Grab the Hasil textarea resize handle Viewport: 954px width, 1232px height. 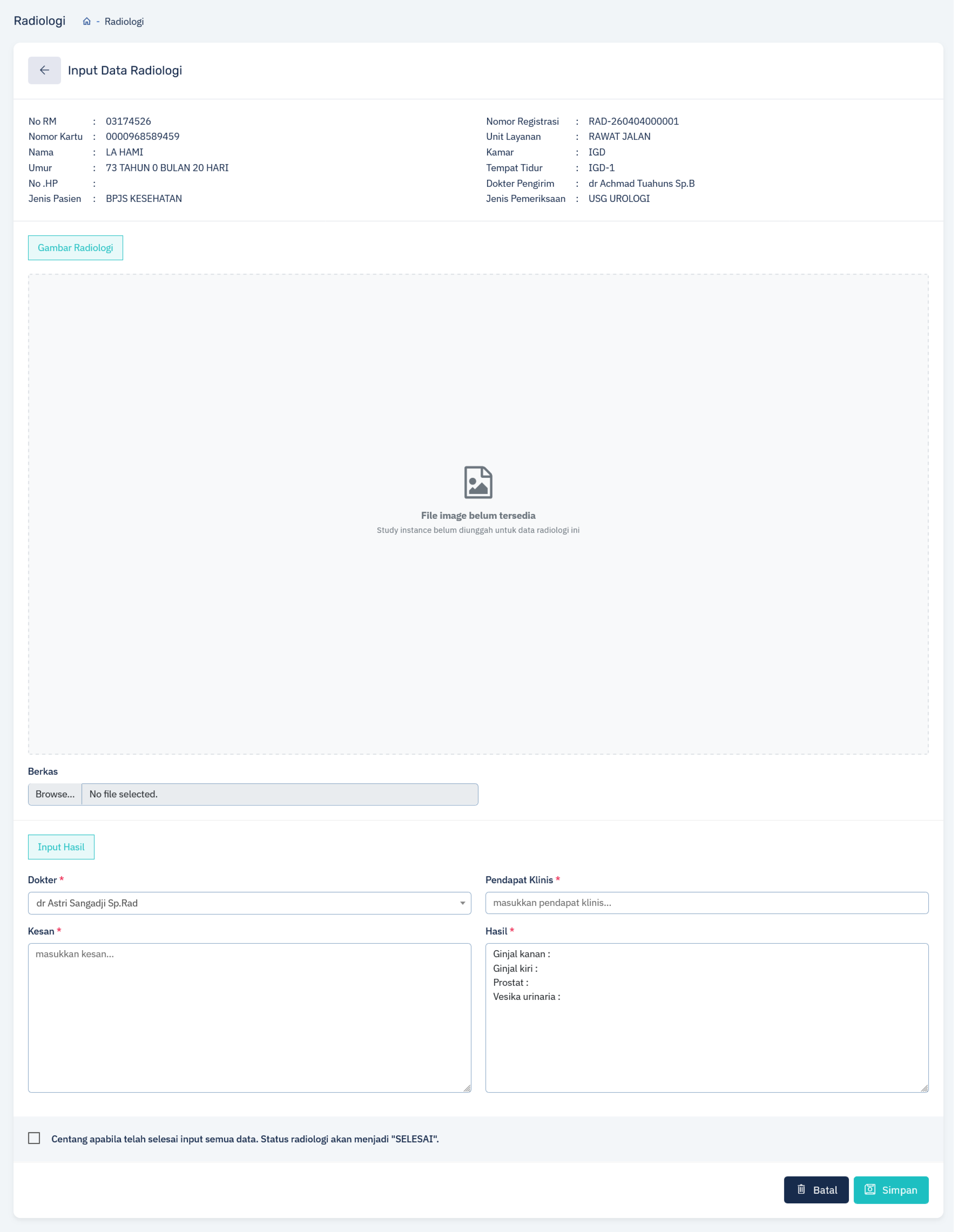click(x=924, y=1088)
